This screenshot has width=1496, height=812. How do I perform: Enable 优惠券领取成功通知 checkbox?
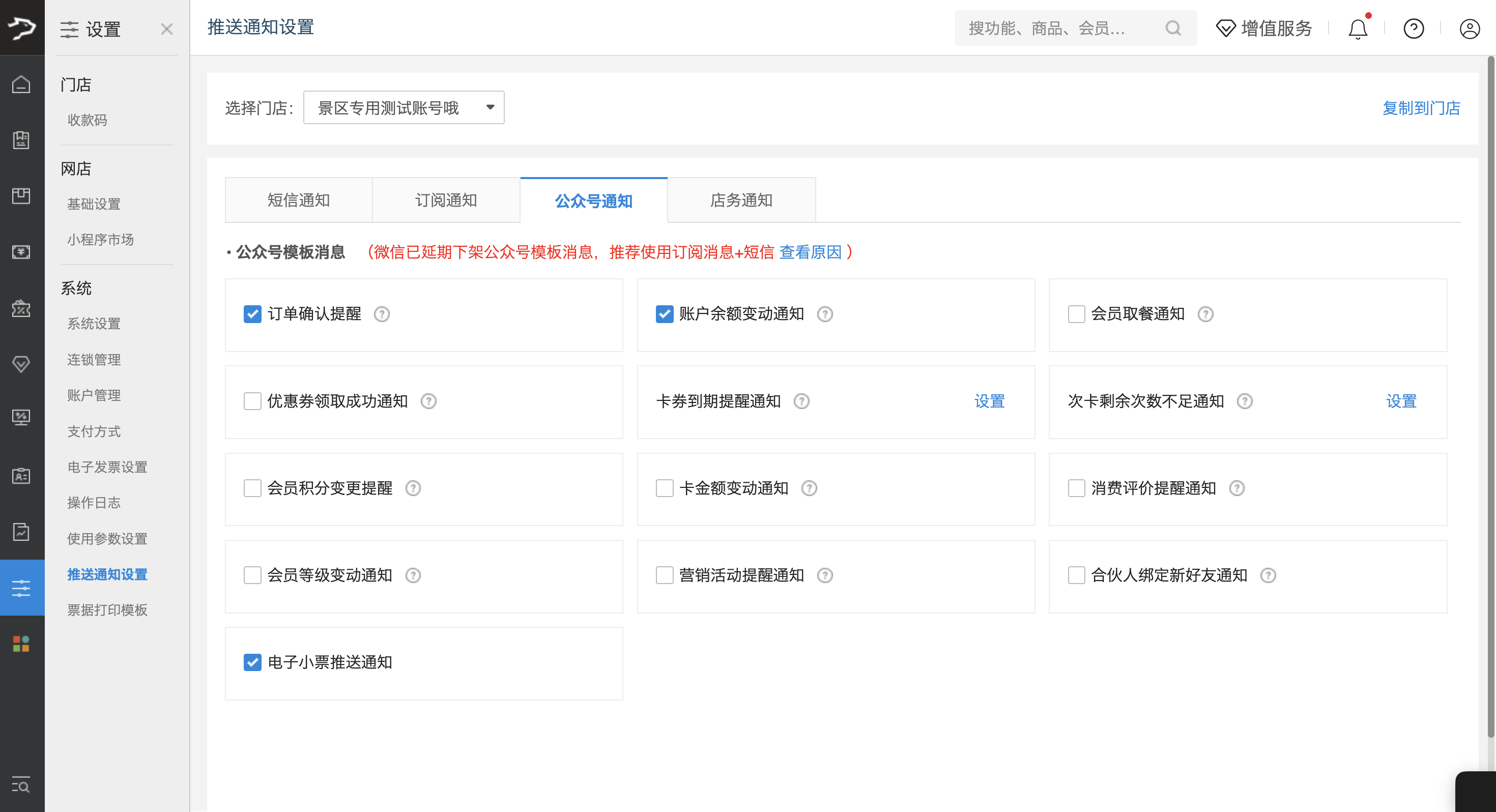coord(252,401)
